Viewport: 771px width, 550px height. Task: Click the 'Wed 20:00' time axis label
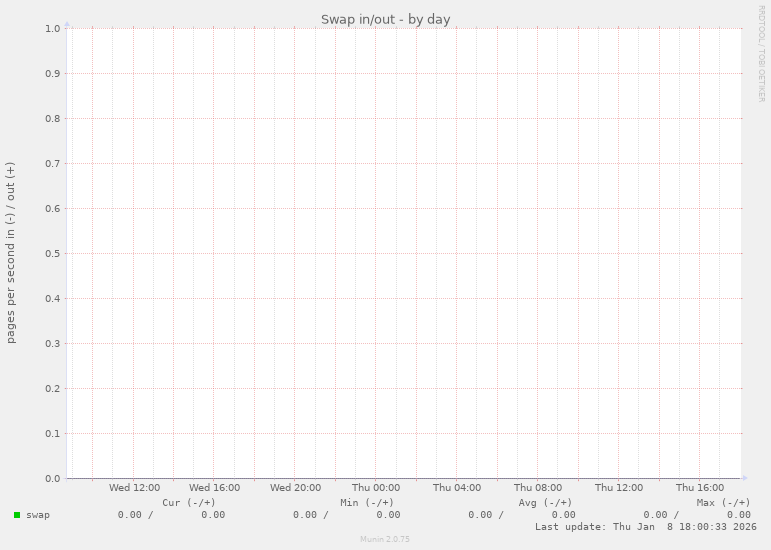point(296,488)
